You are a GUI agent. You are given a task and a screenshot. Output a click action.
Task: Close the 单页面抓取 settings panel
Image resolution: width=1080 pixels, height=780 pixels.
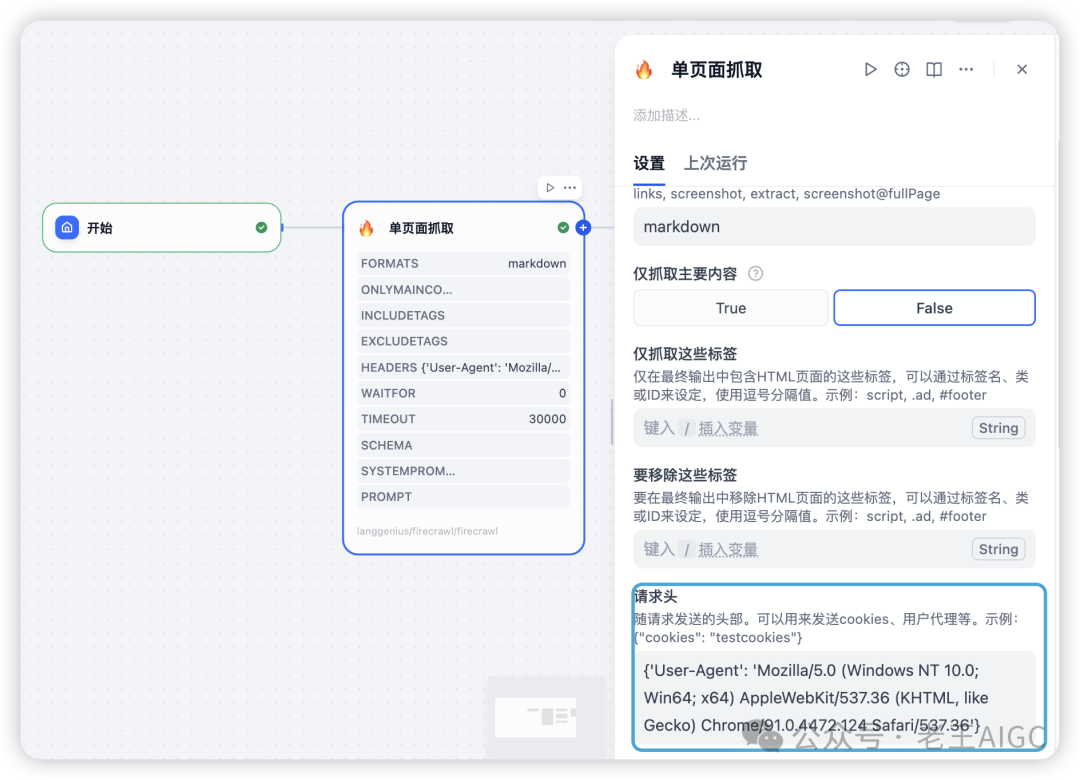pyautogui.click(x=1022, y=70)
